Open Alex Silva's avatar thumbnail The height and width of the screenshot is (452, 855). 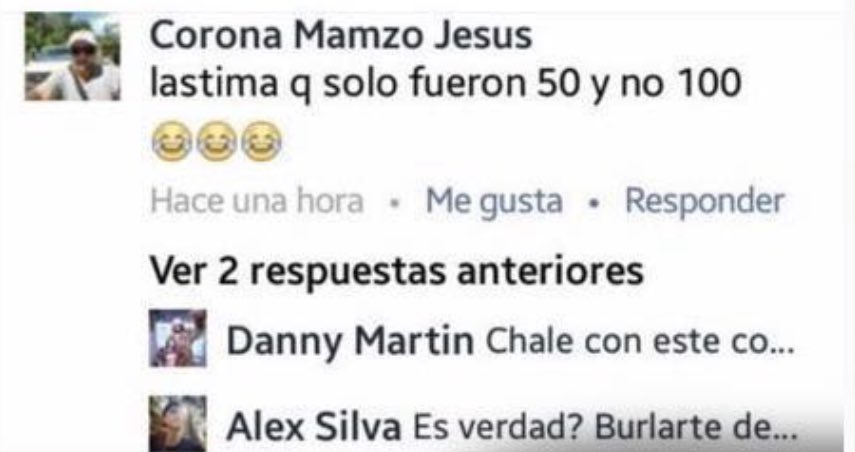(x=178, y=424)
